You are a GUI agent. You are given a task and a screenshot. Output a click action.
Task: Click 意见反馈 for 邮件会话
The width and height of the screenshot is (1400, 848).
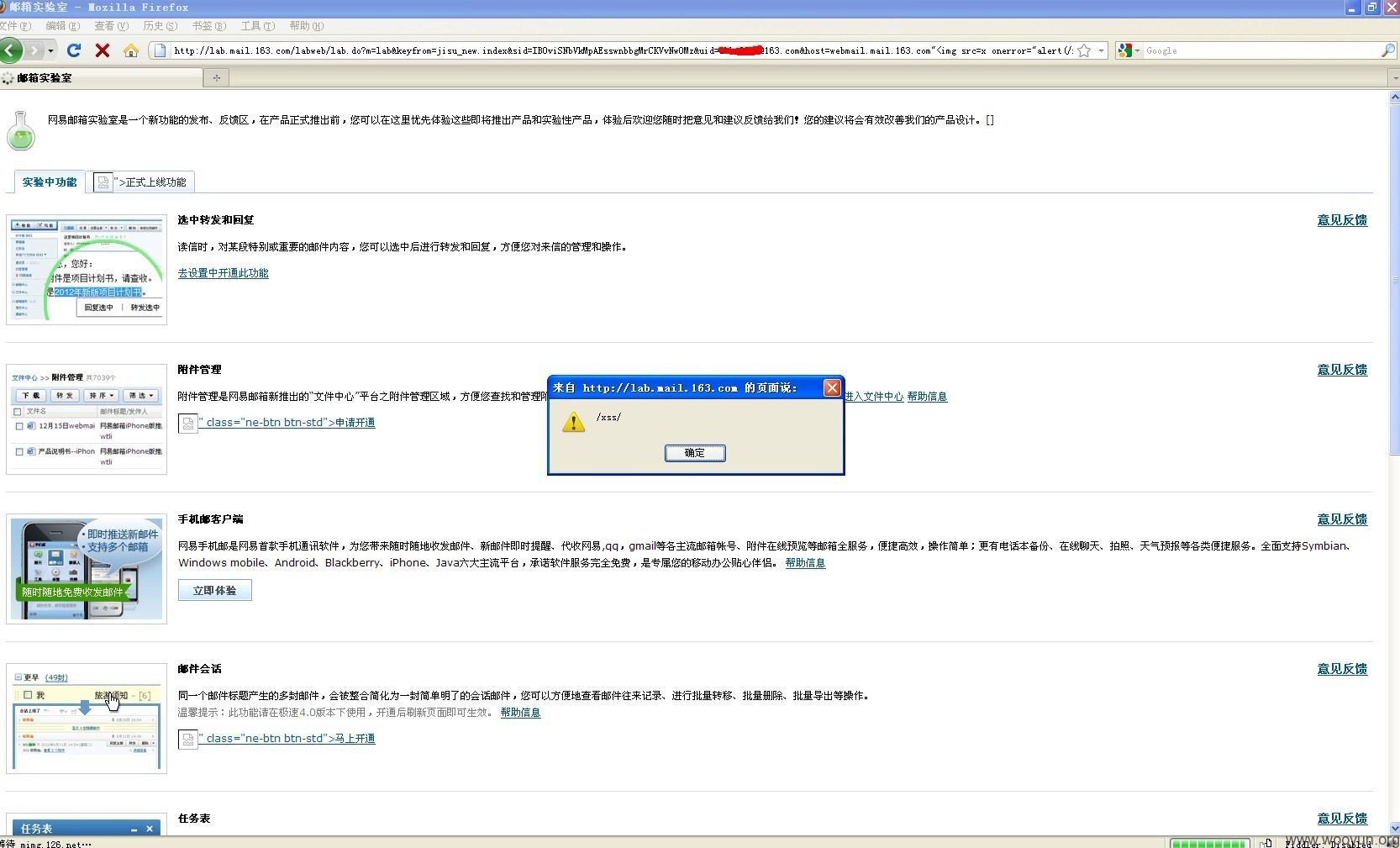[1342, 669]
